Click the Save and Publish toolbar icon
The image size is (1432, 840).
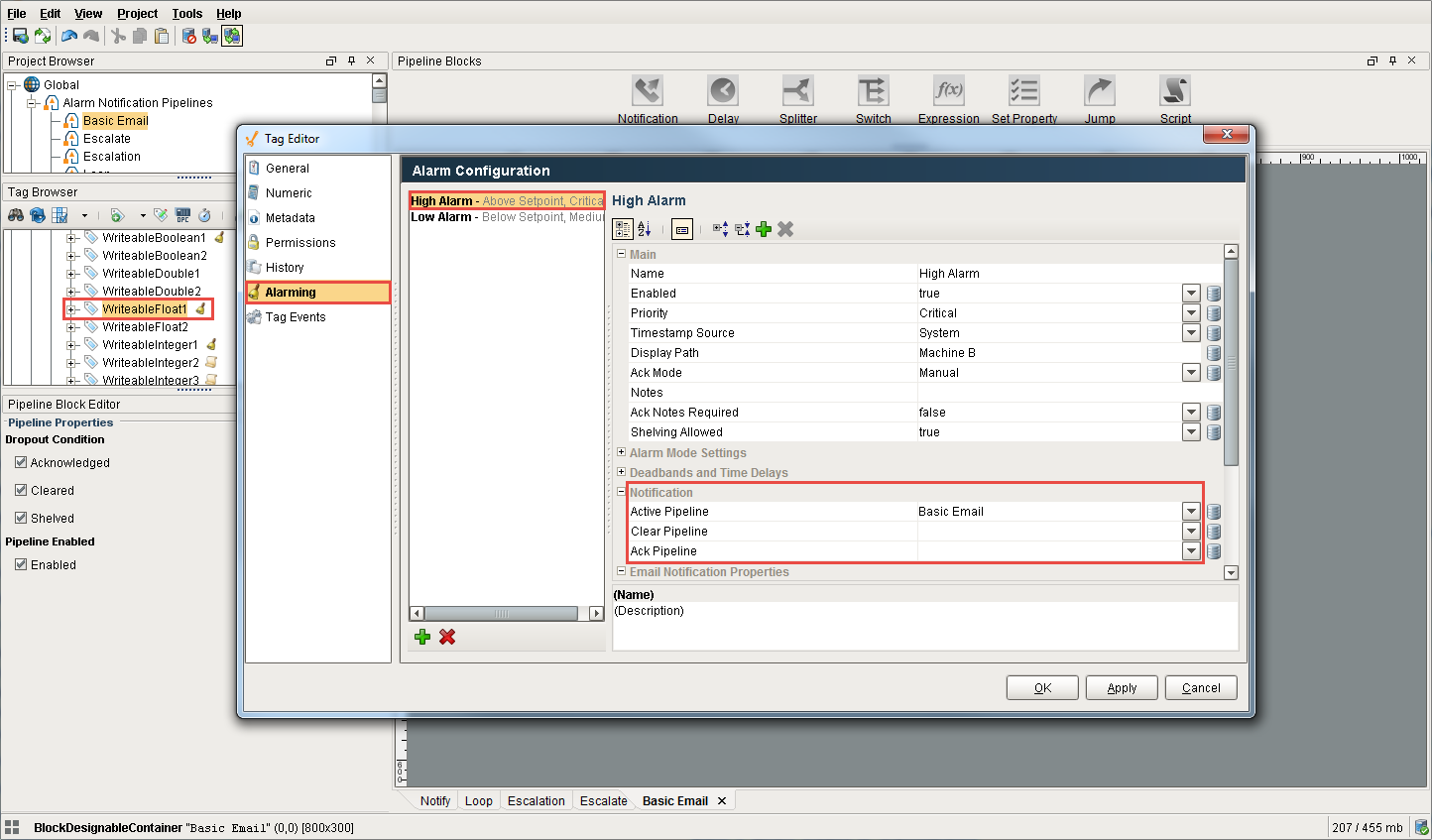pyautogui.click(x=20, y=36)
